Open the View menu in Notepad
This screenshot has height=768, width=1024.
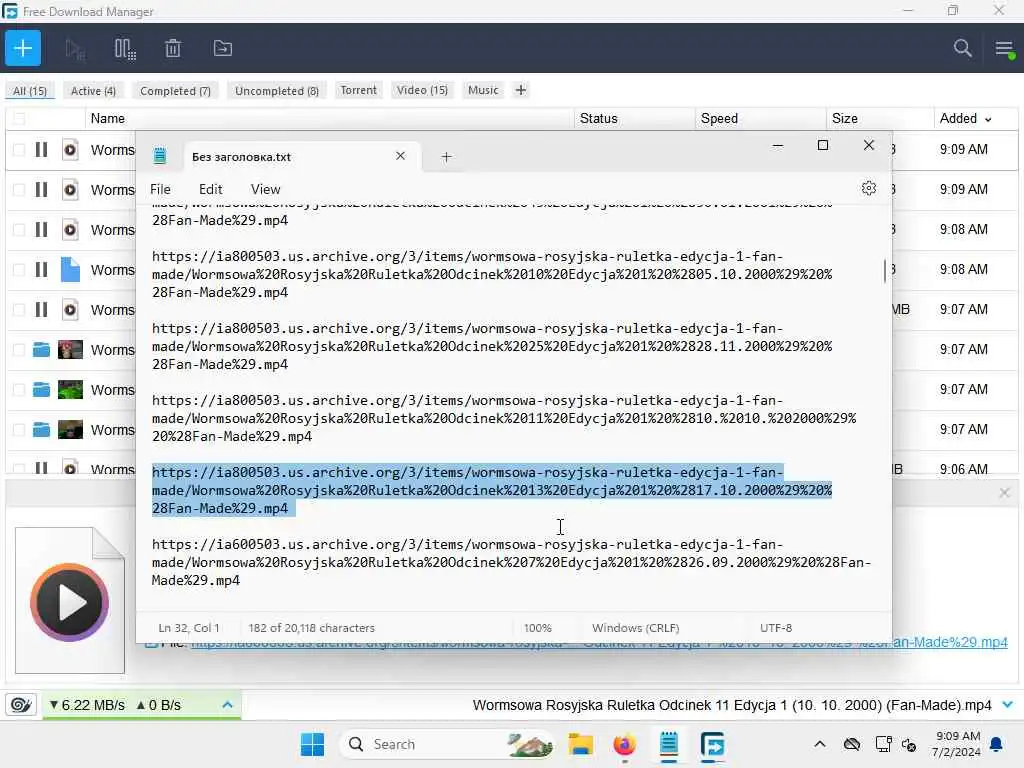tap(265, 189)
